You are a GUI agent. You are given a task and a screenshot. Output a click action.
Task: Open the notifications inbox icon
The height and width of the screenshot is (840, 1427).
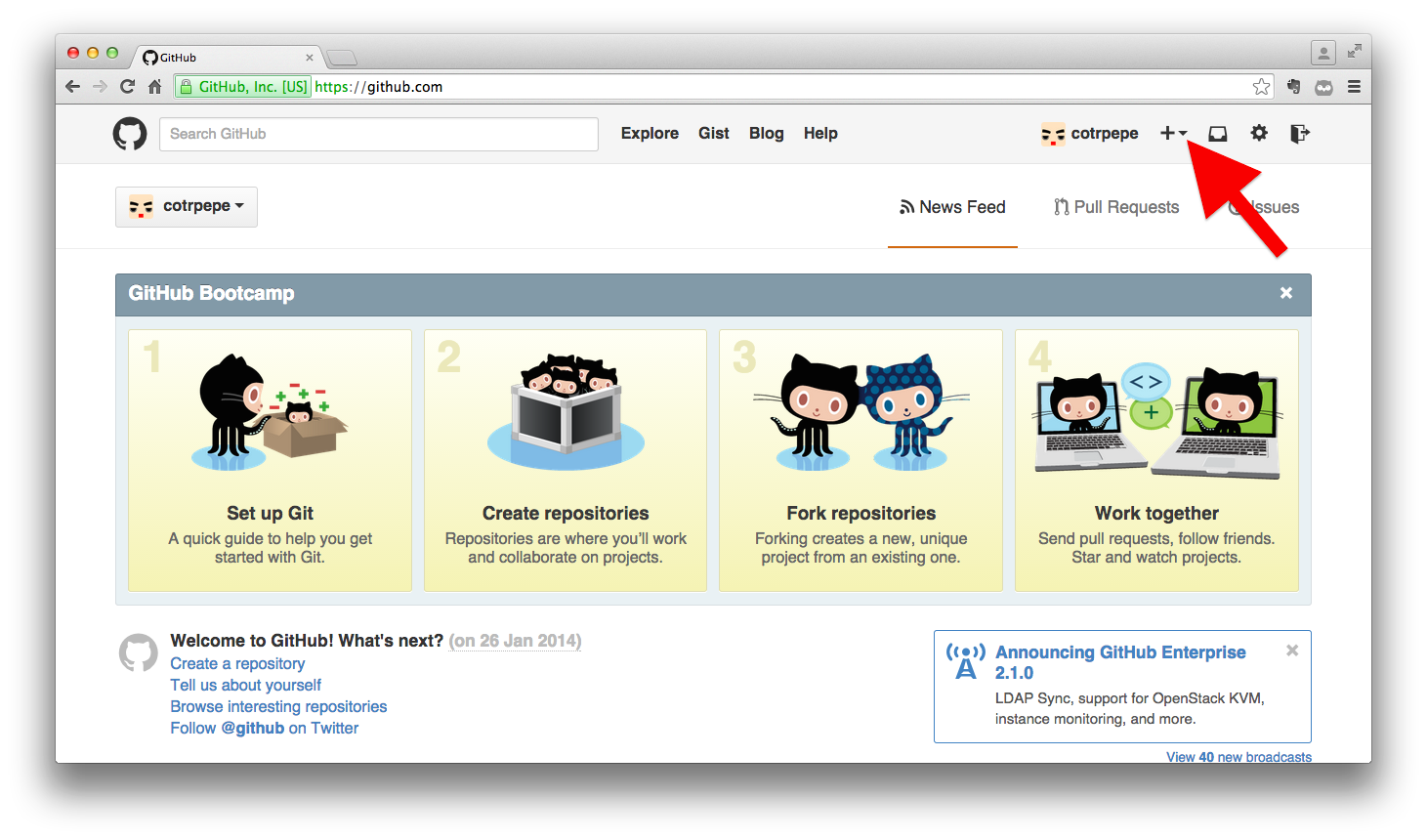1216,133
